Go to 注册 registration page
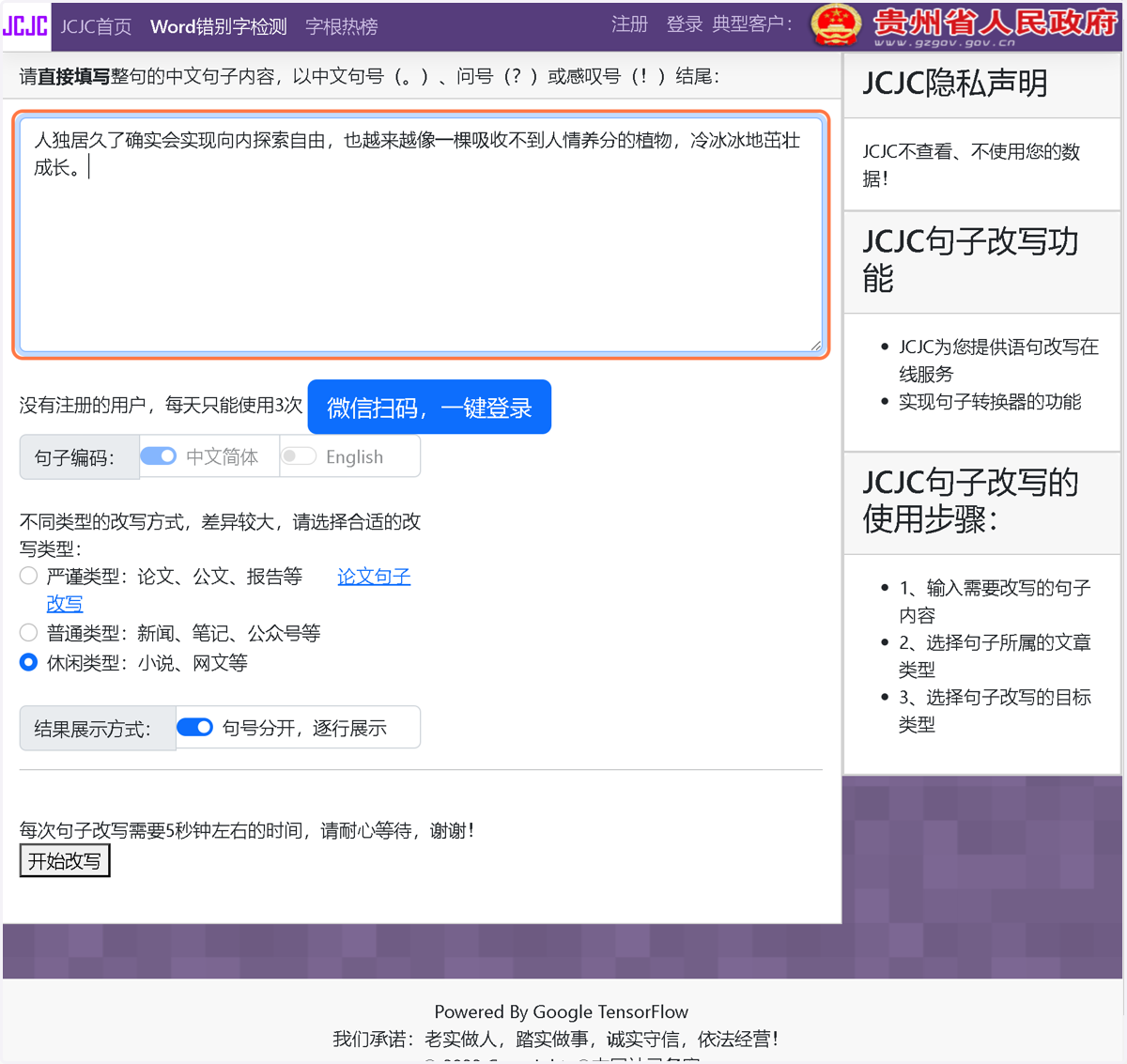The height and width of the screenshot is (1064, 1127). pyautogui.click(x=629, y=24)
